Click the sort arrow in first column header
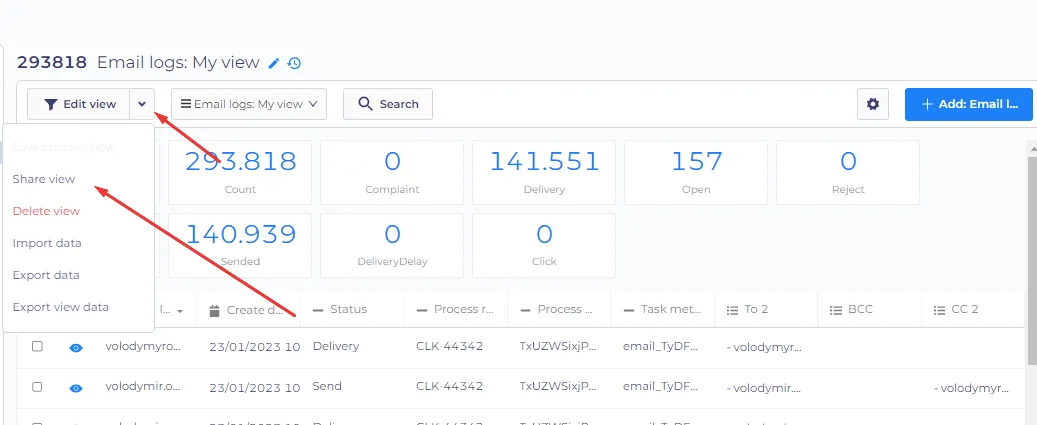This screenshot has width=1037, height=425. click(180, 311)
